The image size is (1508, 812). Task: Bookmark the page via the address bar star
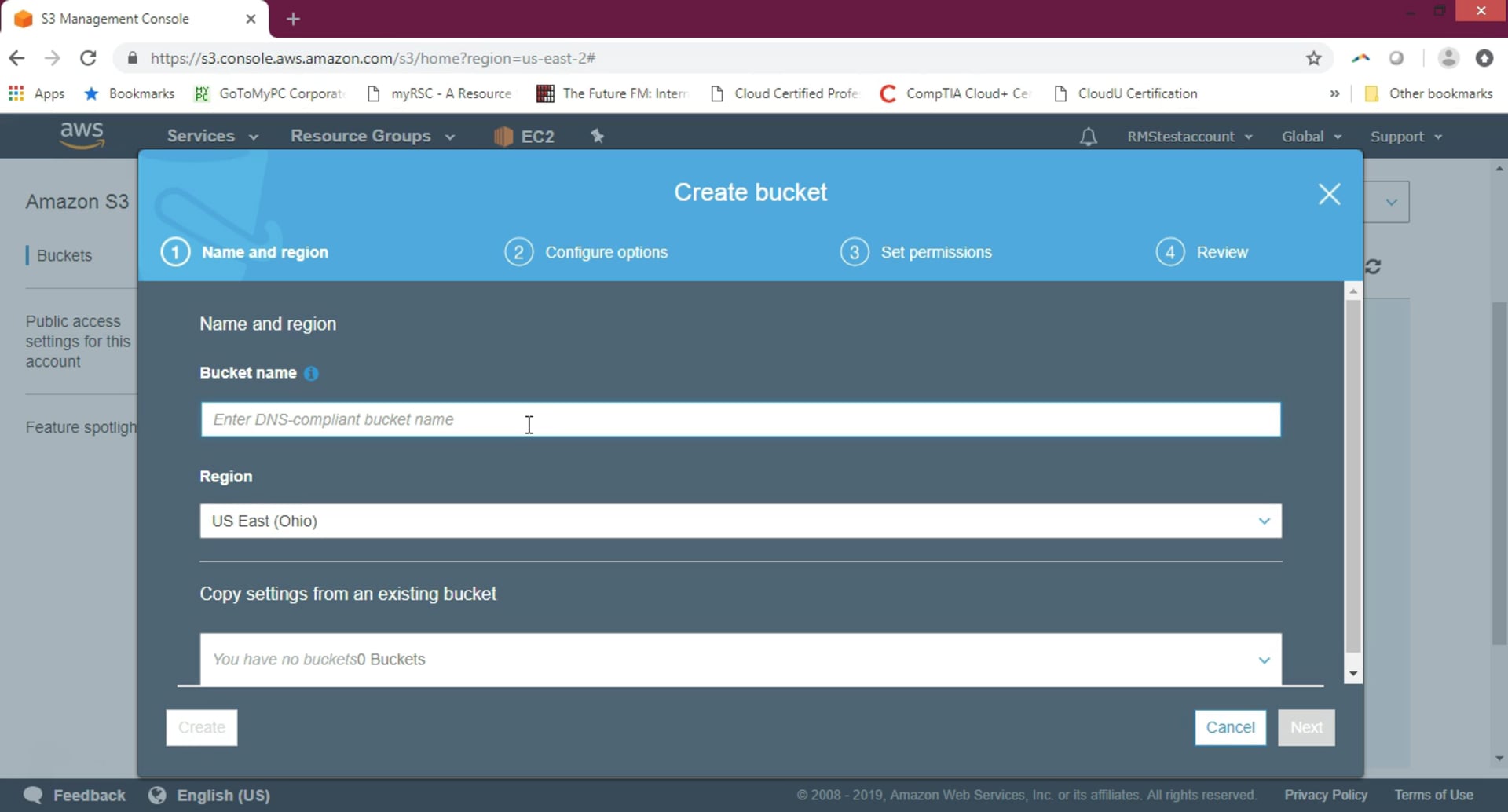coord(1314,58)
